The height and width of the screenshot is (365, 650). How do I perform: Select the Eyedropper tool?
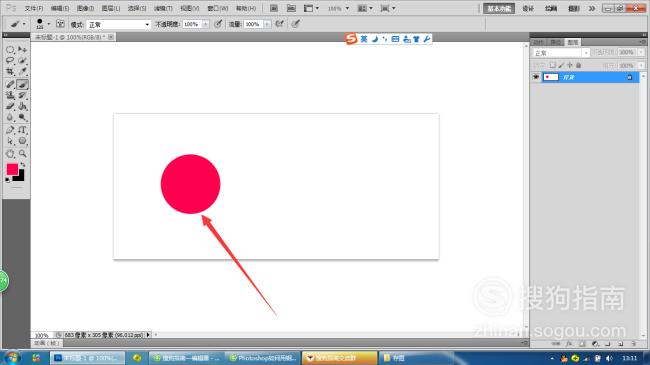(x=22, y=71)
